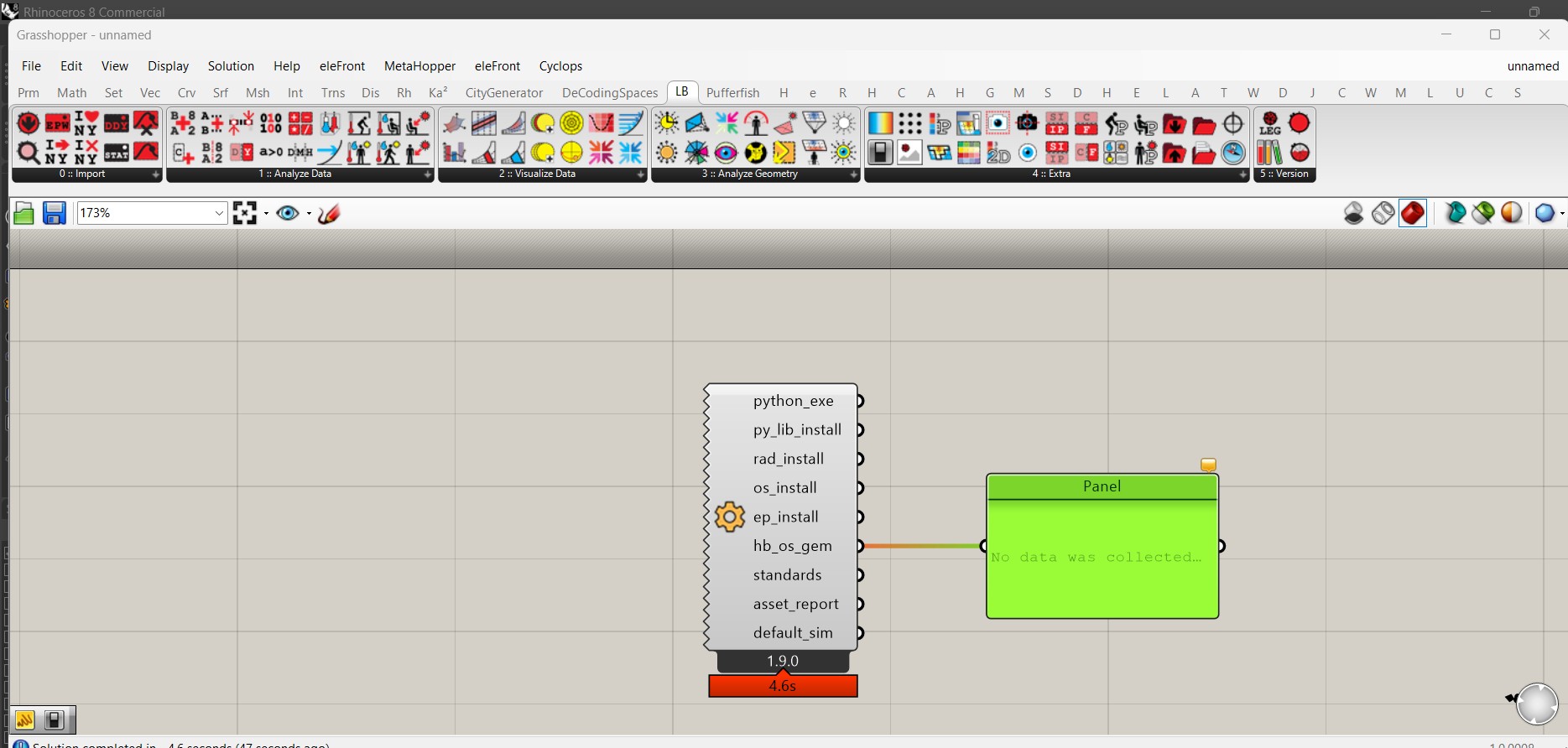Viewport: 1568px width, 748px height.
Task: Click the DMH time icon
Action: pos(300,153)
